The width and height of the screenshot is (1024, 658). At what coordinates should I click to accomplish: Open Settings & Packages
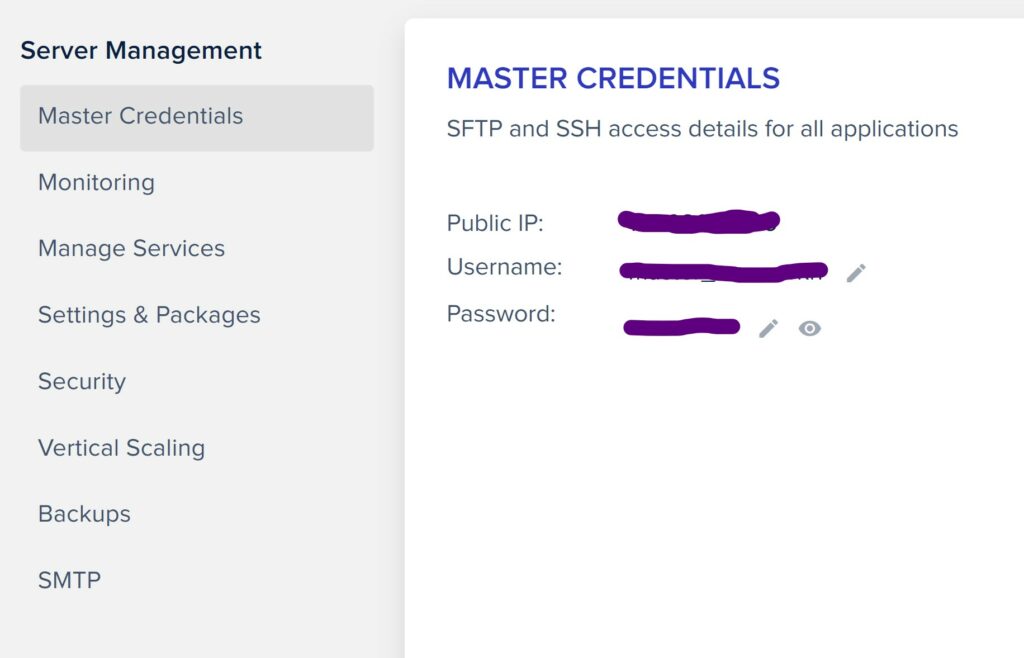click(x=149, y=315)
